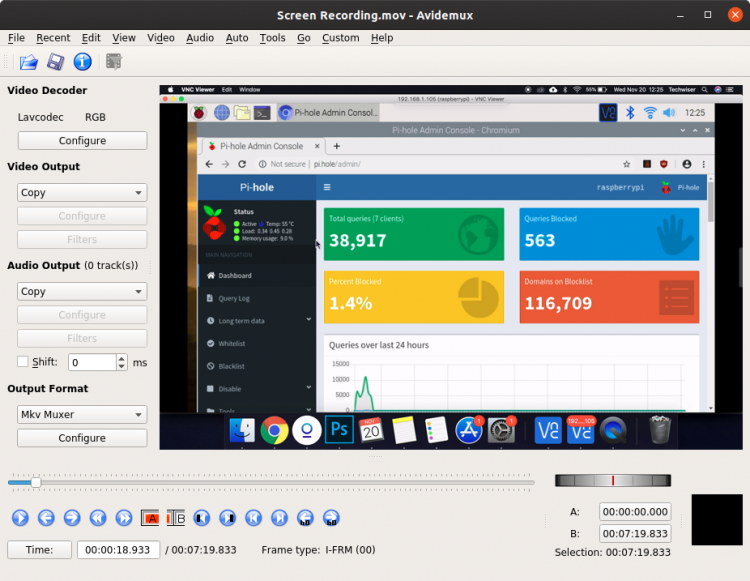Enable the audio Shift checkbox
Image resolution: width=750 pixels, height=581 pixels.
[22, 362]
